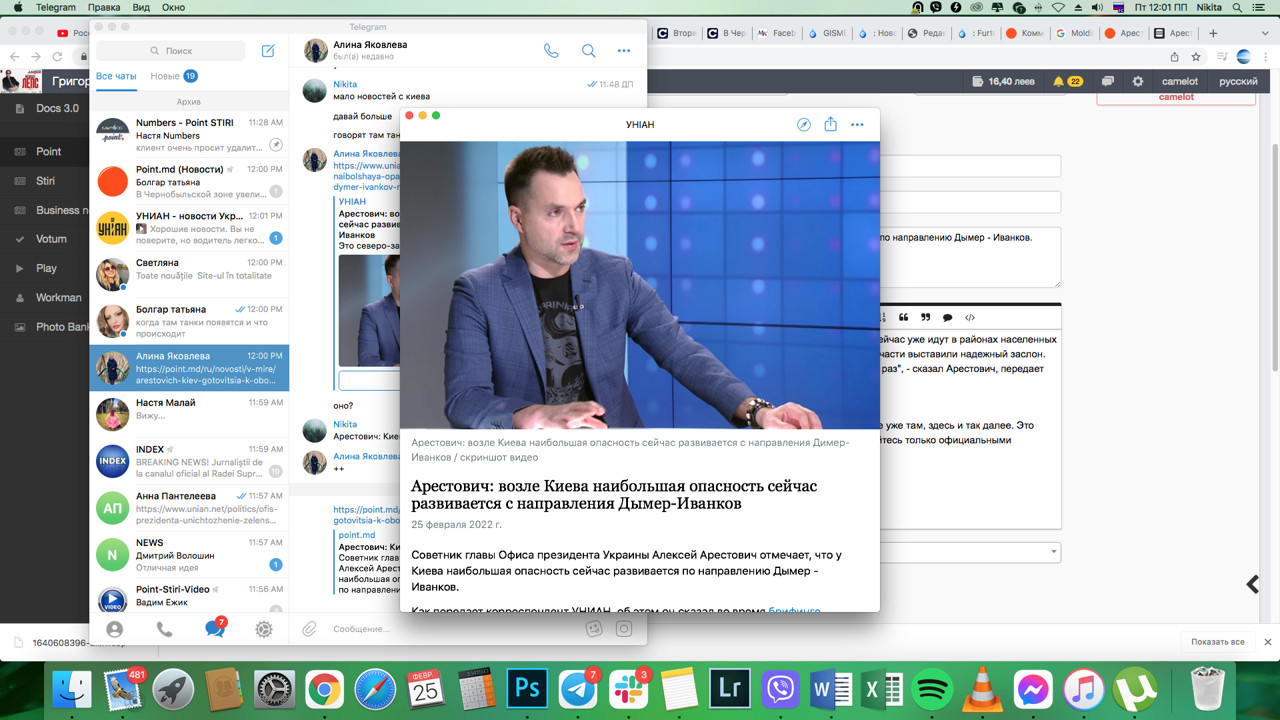Call Алина Яковлева via phone icon
The image size is (1280, 720).
coord(551,51)
